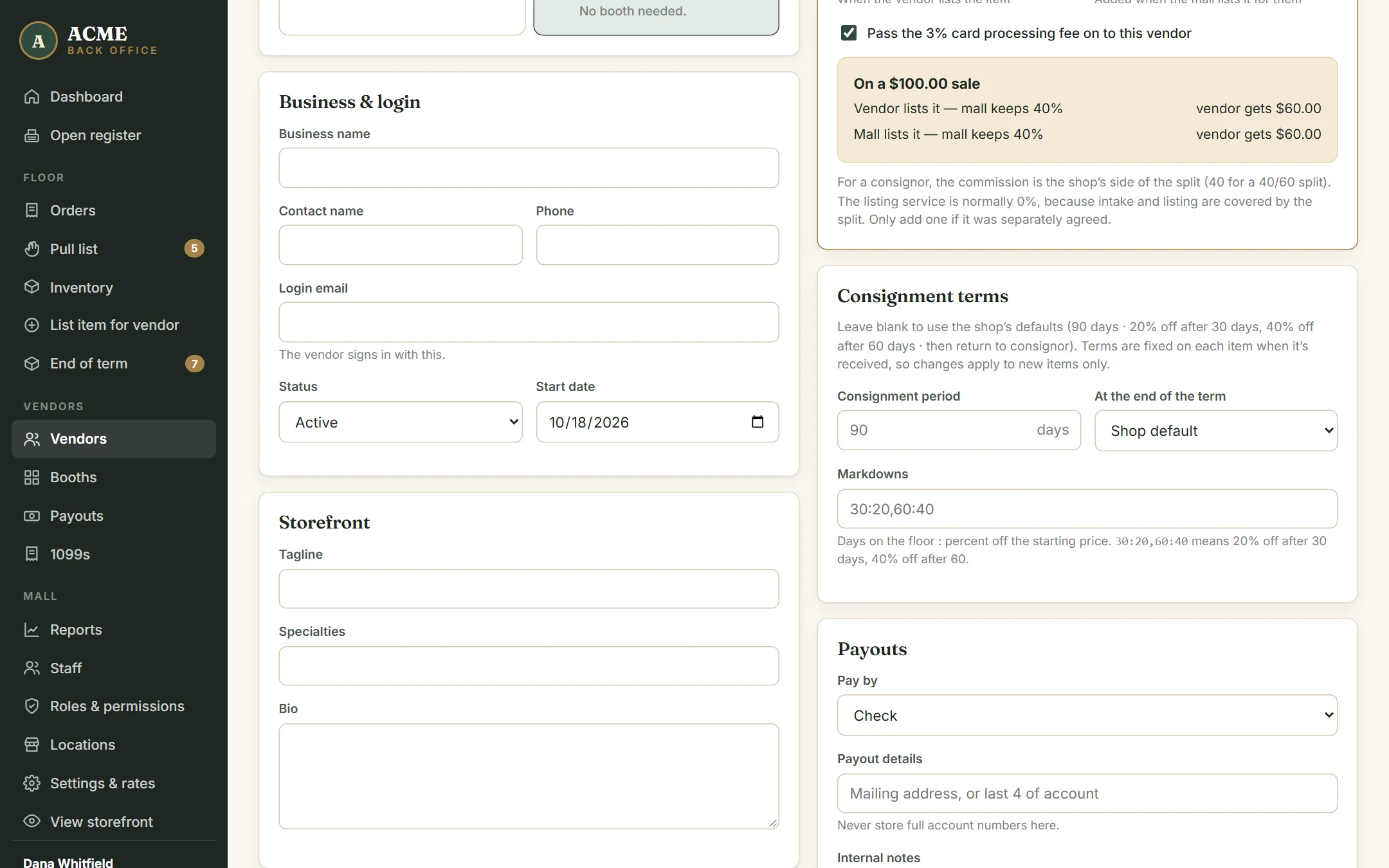Go to Pull list with badge 5
This screenshot has height=868, width=1389.
point(114,249)
